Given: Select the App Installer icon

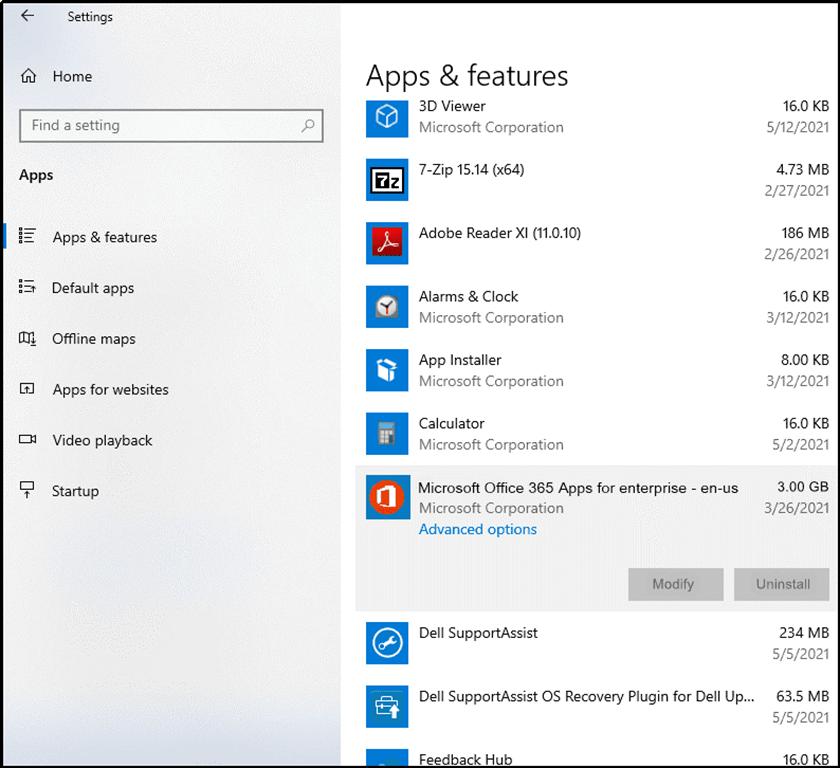Looking at the screenshot, I should [387, 370].
